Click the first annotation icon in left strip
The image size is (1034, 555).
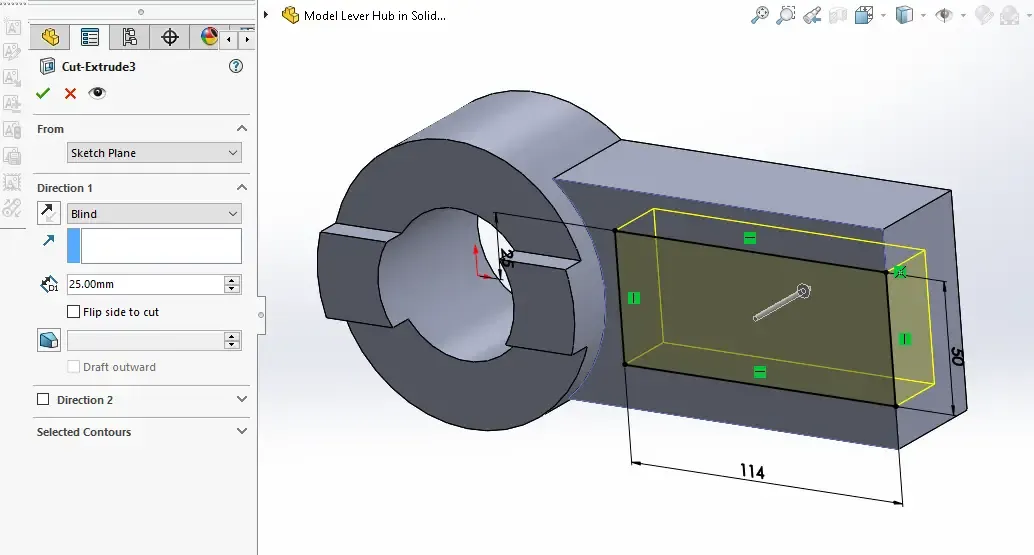click(12, 27)
